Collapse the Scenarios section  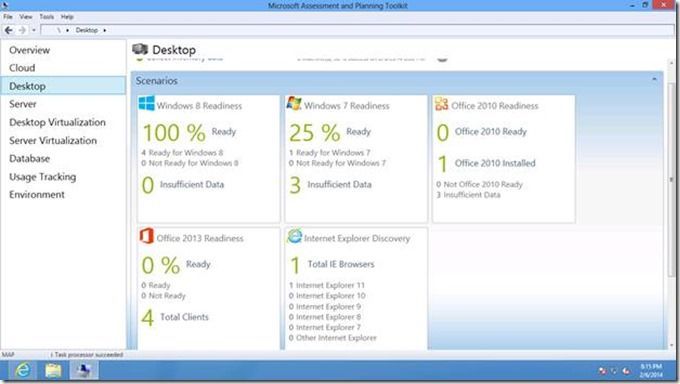click(x=654, y=79)
